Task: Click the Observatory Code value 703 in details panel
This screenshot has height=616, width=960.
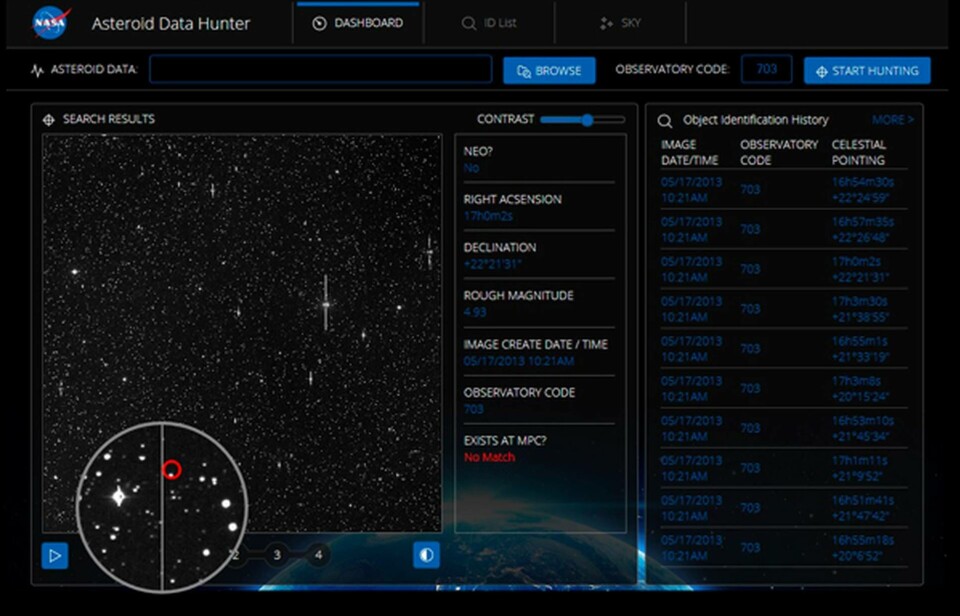Action: (473, 409)
